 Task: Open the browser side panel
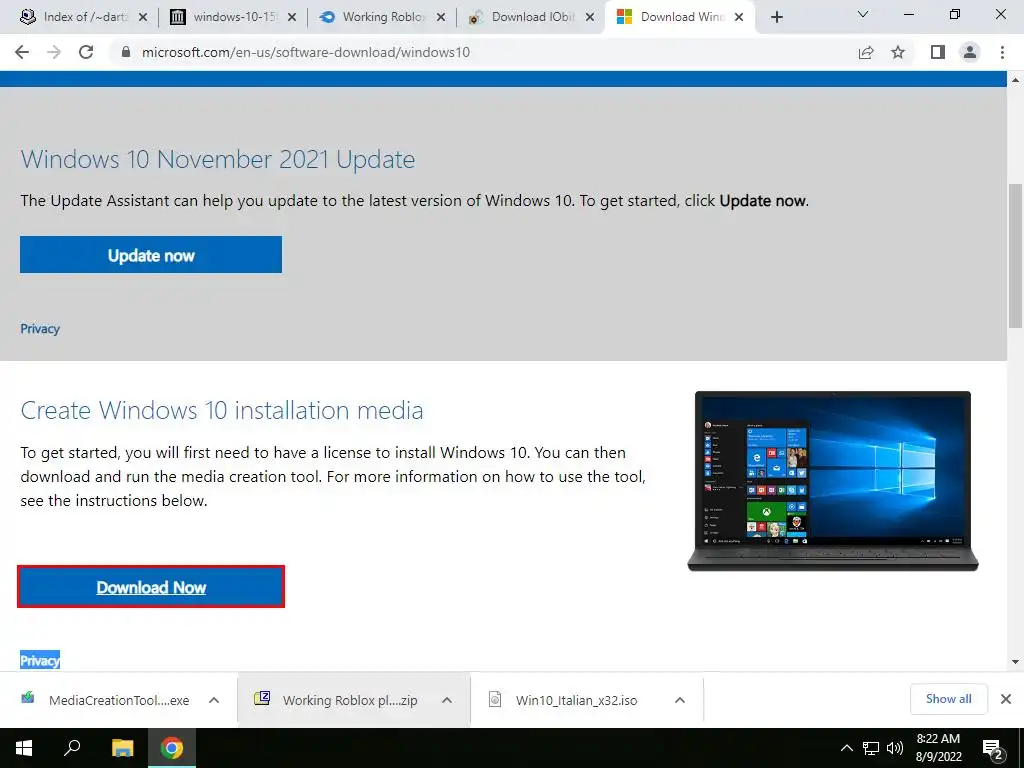click(938, 52)
